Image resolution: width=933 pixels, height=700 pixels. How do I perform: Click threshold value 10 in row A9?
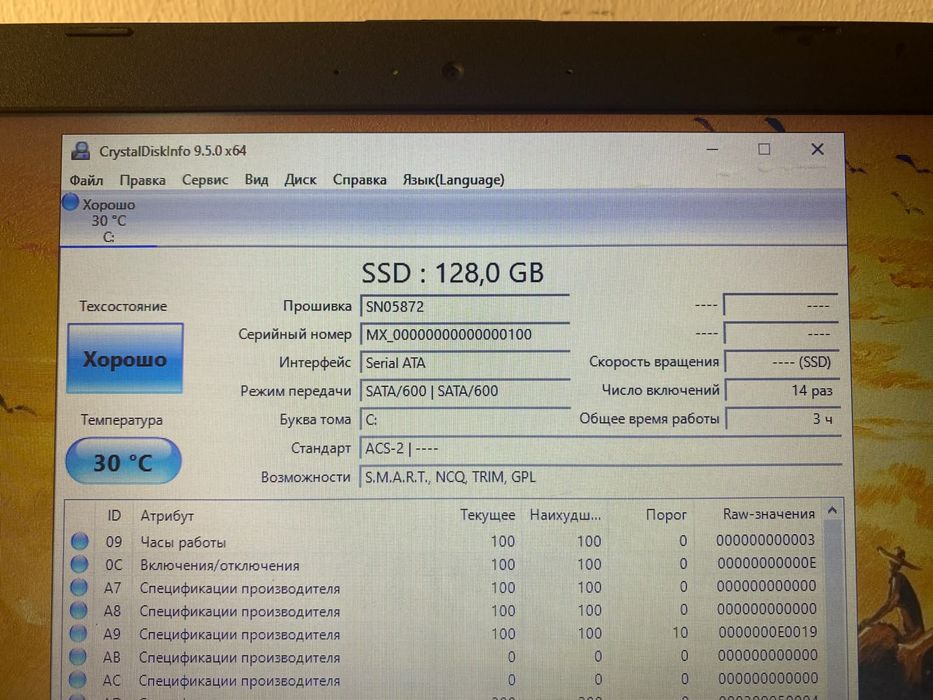coord(680,633)
